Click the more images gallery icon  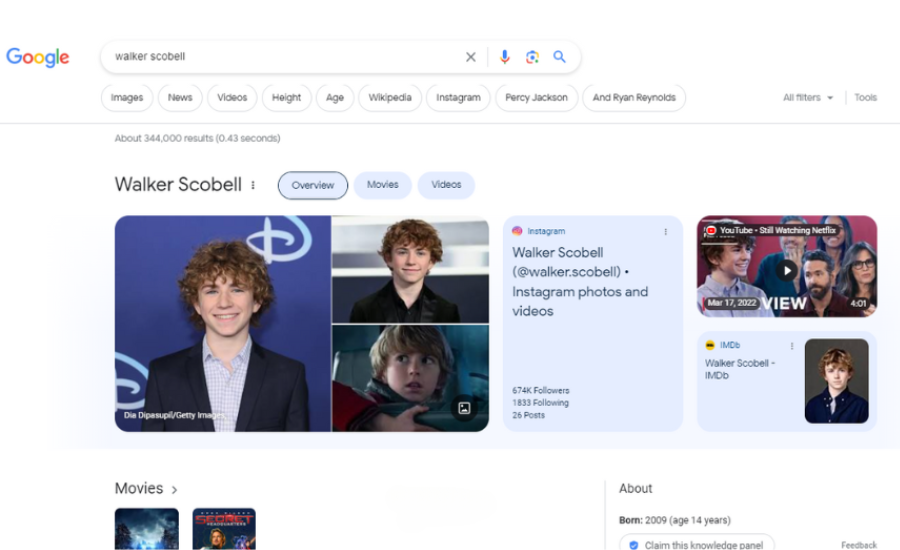click(x=464, y=408)
